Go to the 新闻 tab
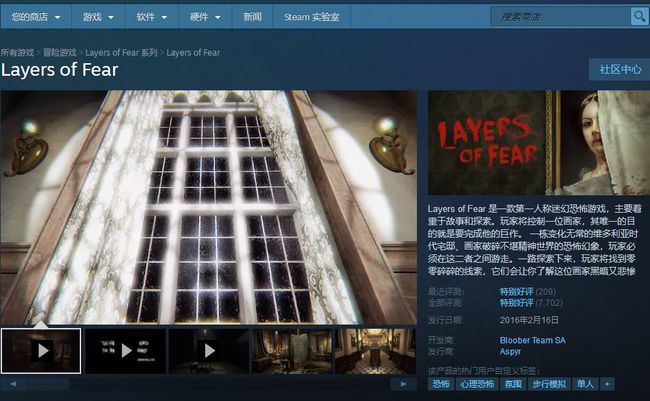The image size is (650, 401). (x=252, y=17)
